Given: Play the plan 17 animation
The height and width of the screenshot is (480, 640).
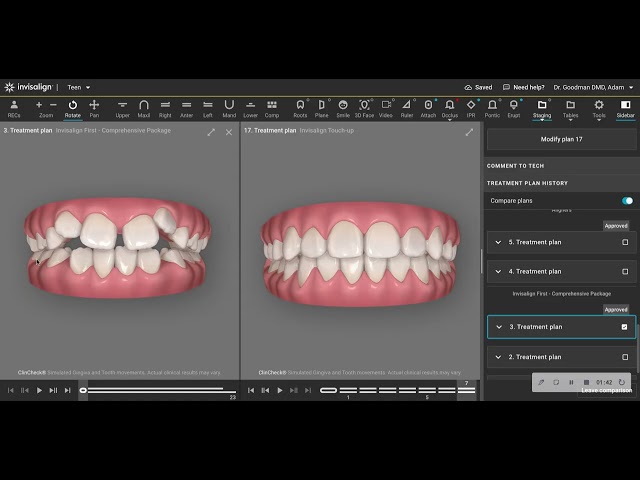Looking at the screenshot, I should (280, 390).
